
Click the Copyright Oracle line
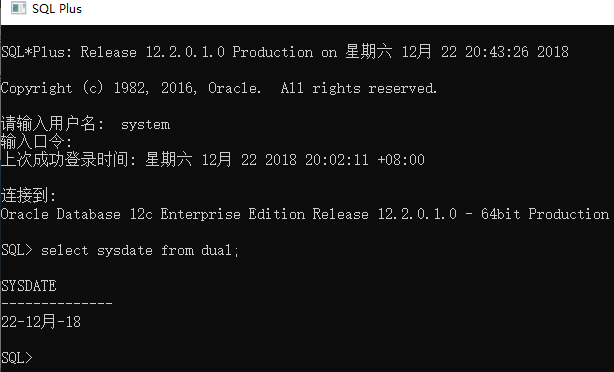click(219, 88)
